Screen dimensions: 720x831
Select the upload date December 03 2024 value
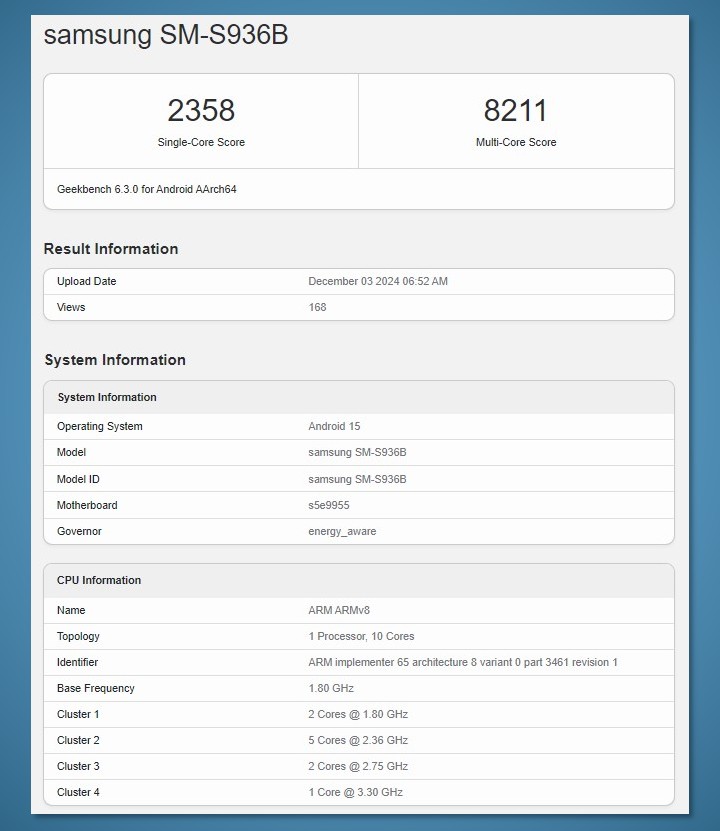click(x=378, y=282)
